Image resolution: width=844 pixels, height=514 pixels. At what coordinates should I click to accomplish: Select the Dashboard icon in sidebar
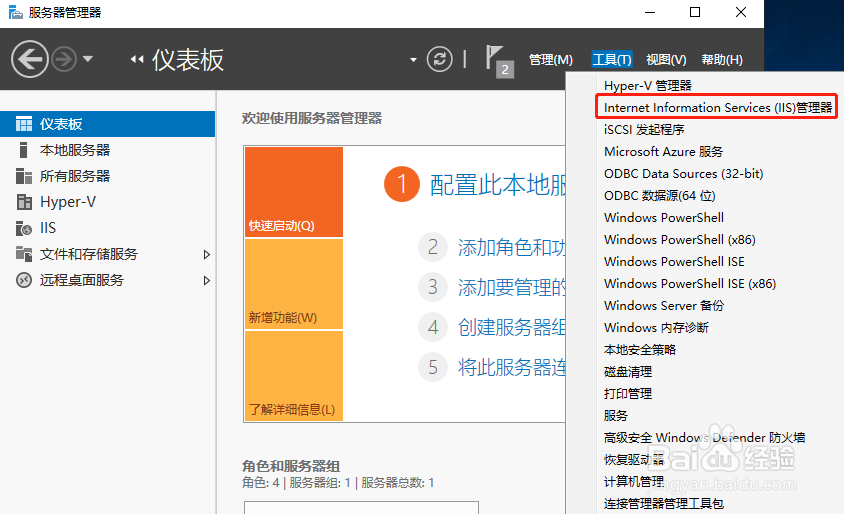click(x=23, y=124)
